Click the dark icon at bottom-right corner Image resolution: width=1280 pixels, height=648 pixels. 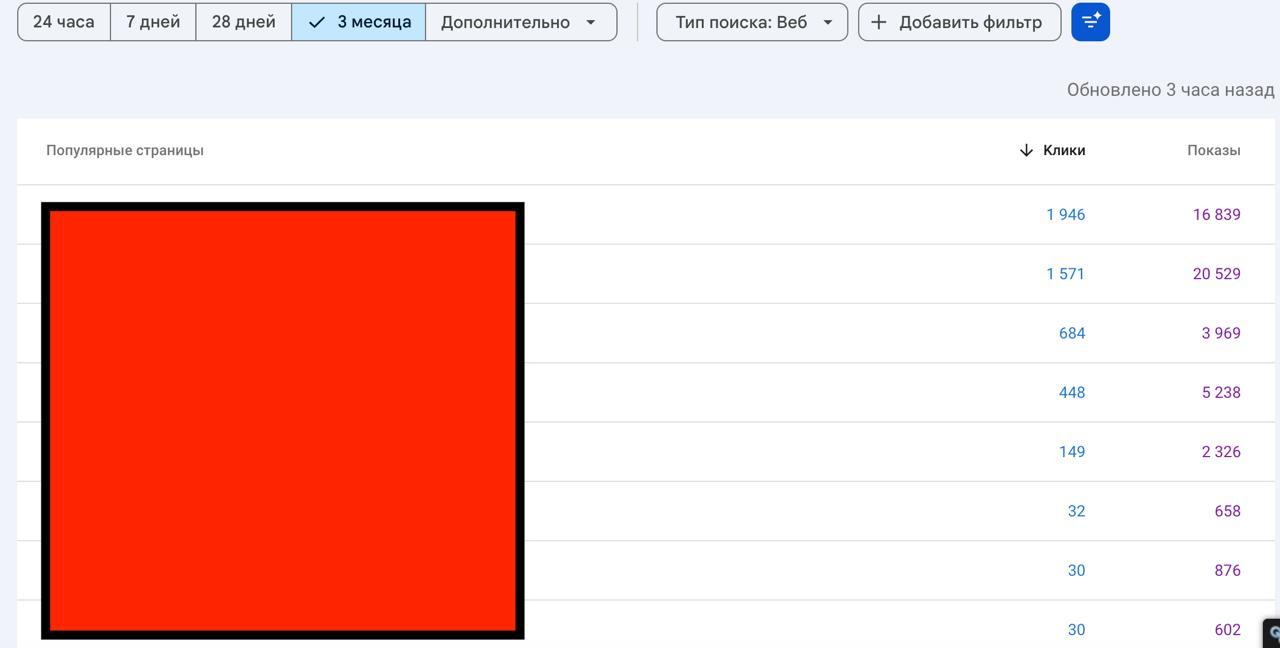1272,633
